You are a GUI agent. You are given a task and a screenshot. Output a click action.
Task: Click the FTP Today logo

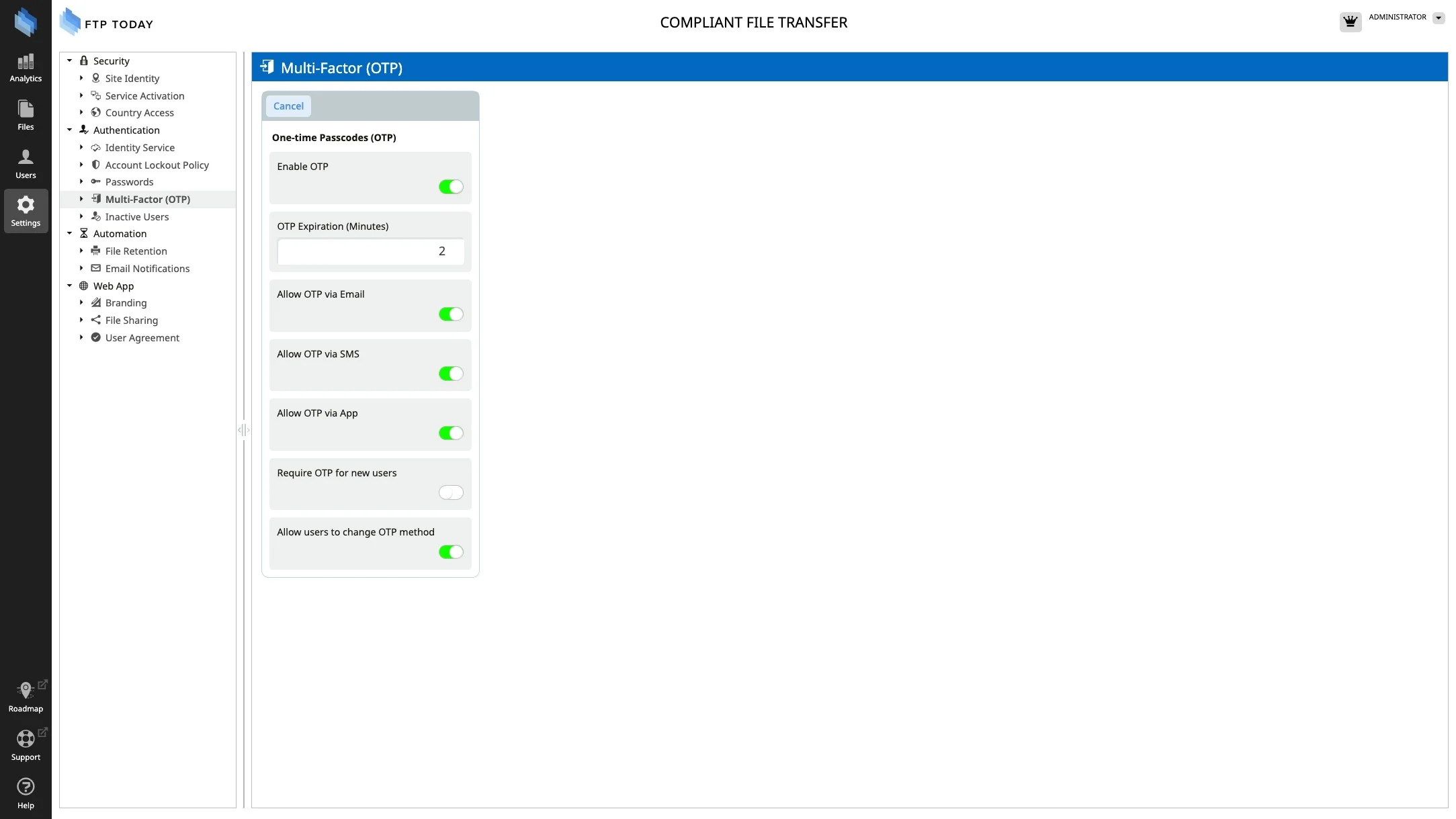[x=106, y=23]
